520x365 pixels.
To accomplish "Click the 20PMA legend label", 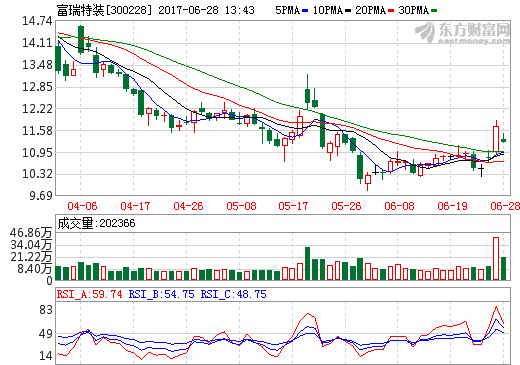I will click(371, 10).
